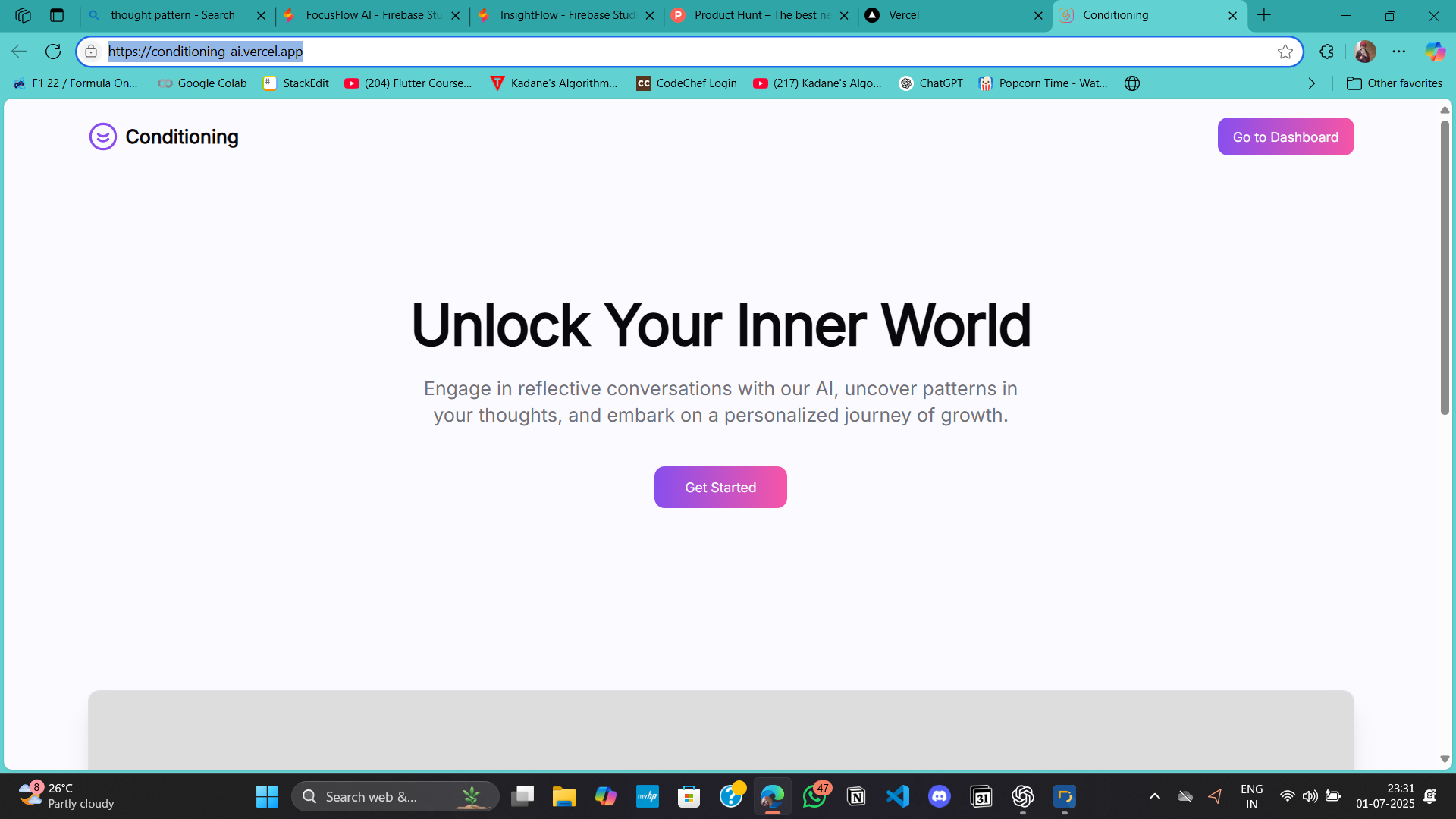Viewport: 1456px width, 819px height.
Task: Open the browser profile avatar
Action: click(x=1365, y=52)
